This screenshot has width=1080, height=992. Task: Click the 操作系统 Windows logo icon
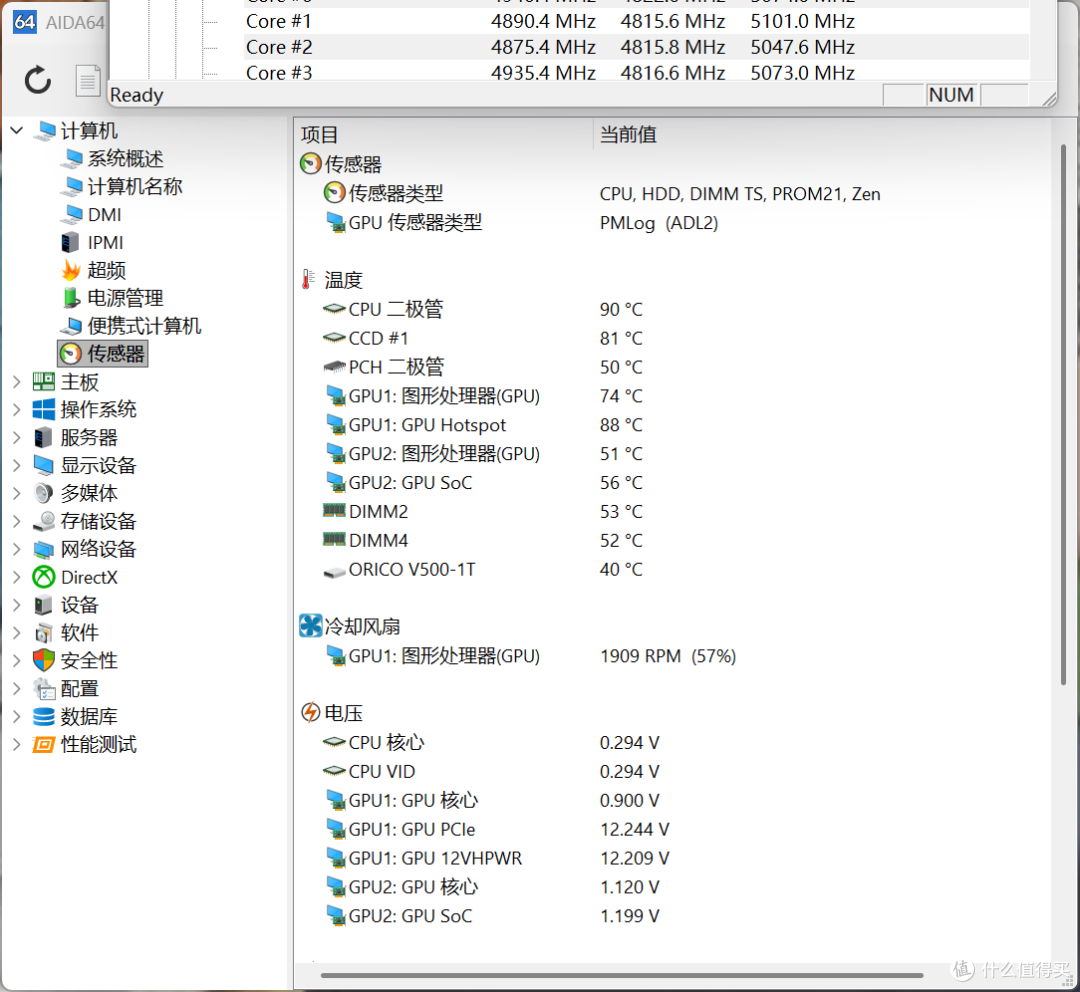click(x=43, y=410)
